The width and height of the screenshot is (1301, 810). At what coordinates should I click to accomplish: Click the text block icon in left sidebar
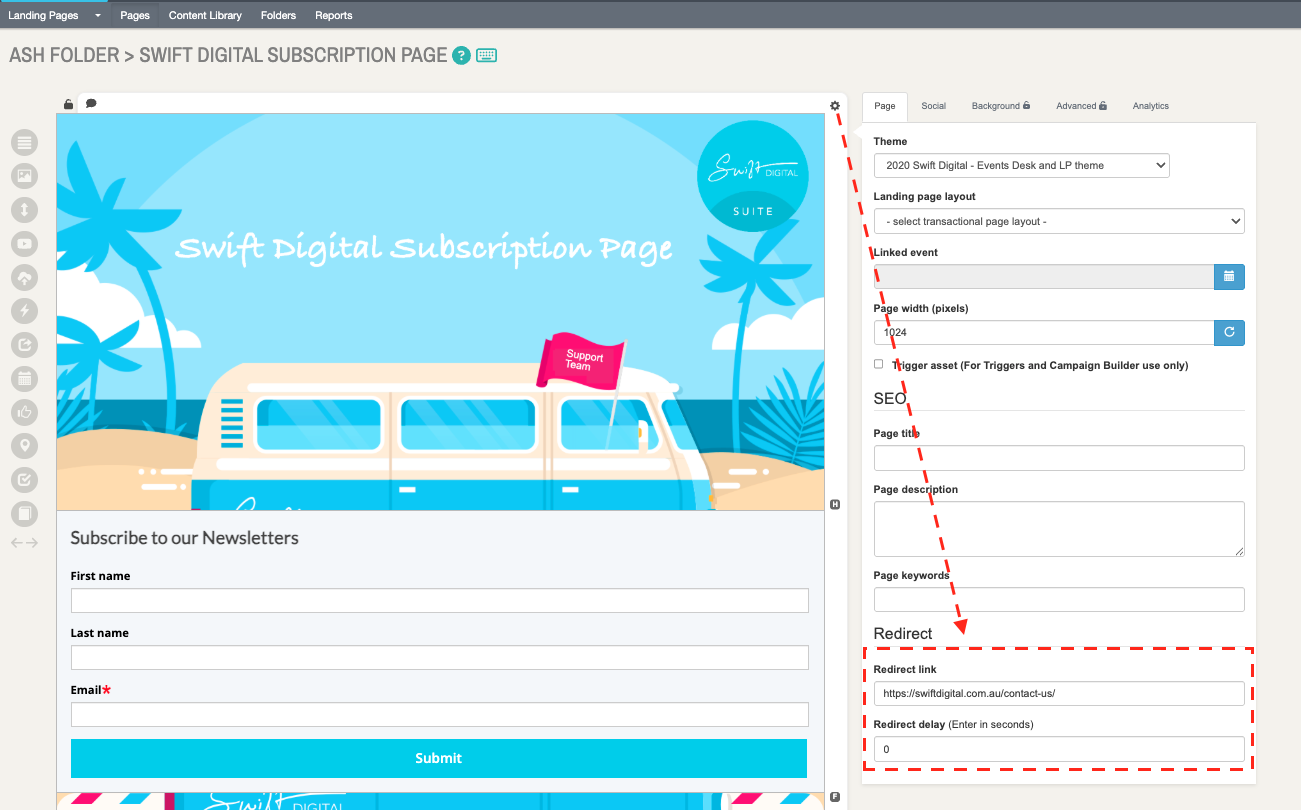[x=24, y=143]
